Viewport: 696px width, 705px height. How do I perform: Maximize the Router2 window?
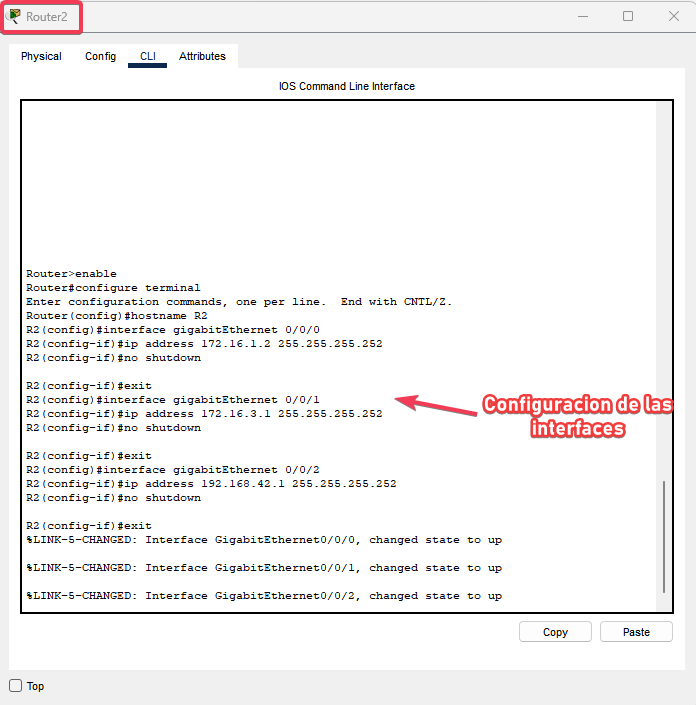(628, 16)
